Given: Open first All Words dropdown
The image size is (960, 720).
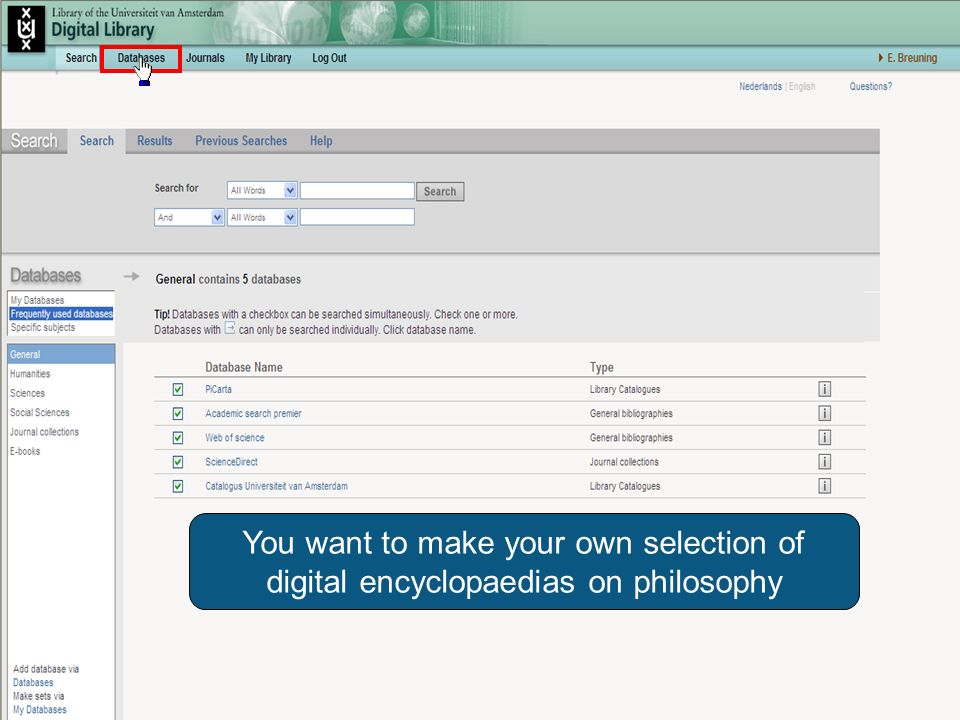Looking at the screenshot, I should click(x=262, y=190).
